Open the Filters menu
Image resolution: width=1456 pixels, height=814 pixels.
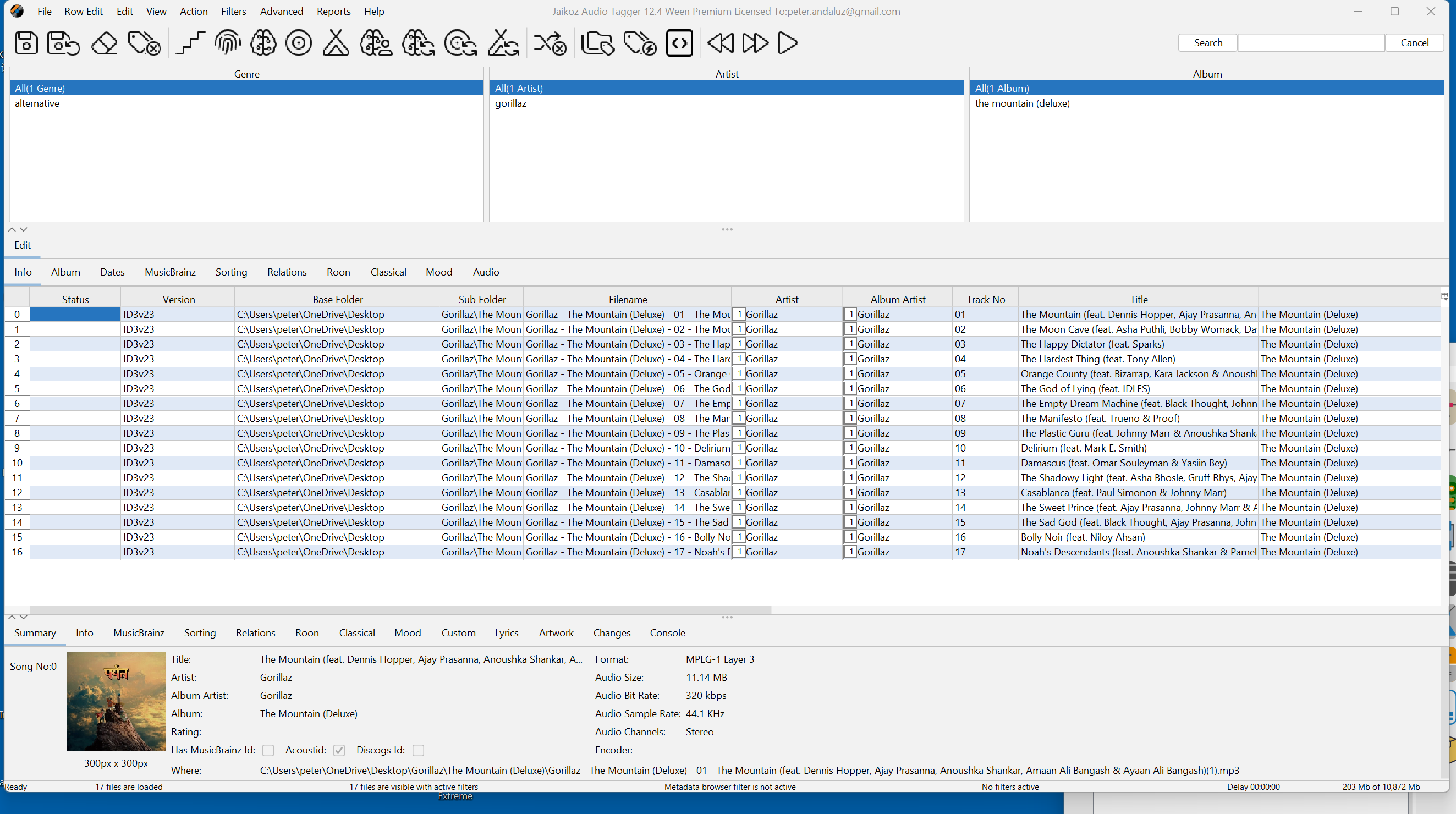(x=233, y=12)
